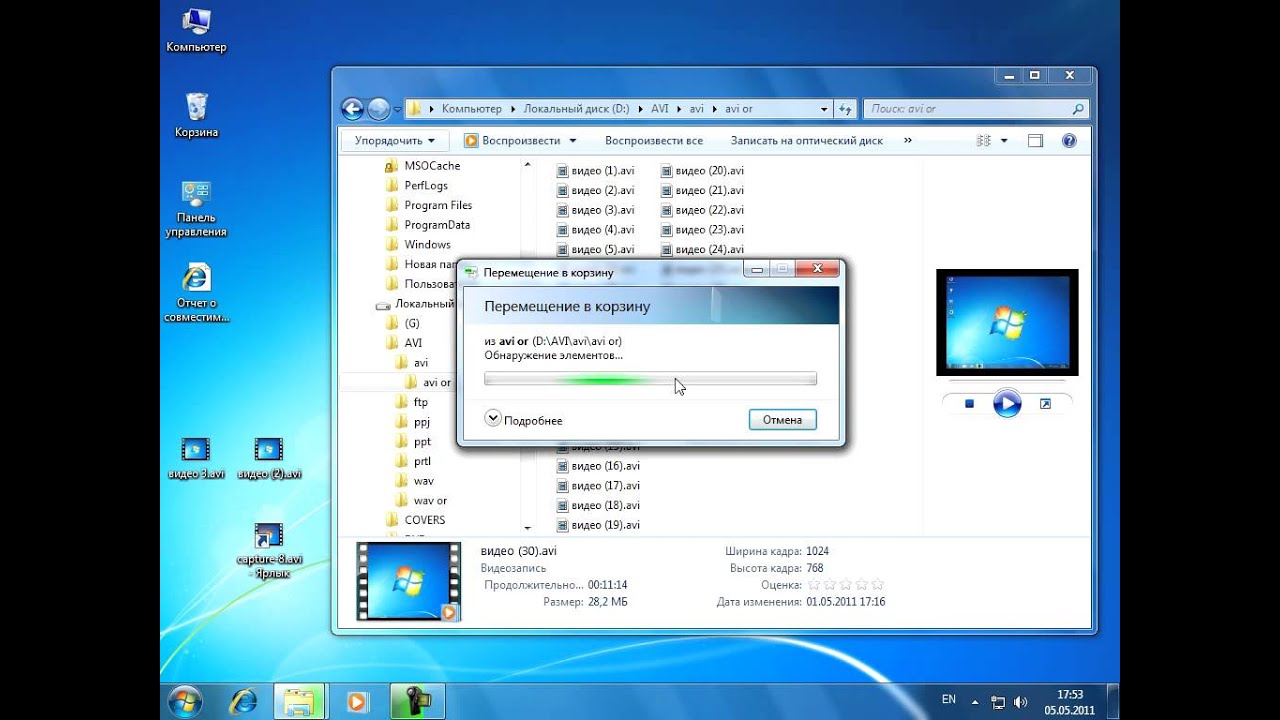Show more toolbar commands chevron
This screenshot has width=1280, height=720.
pos(908,141)
